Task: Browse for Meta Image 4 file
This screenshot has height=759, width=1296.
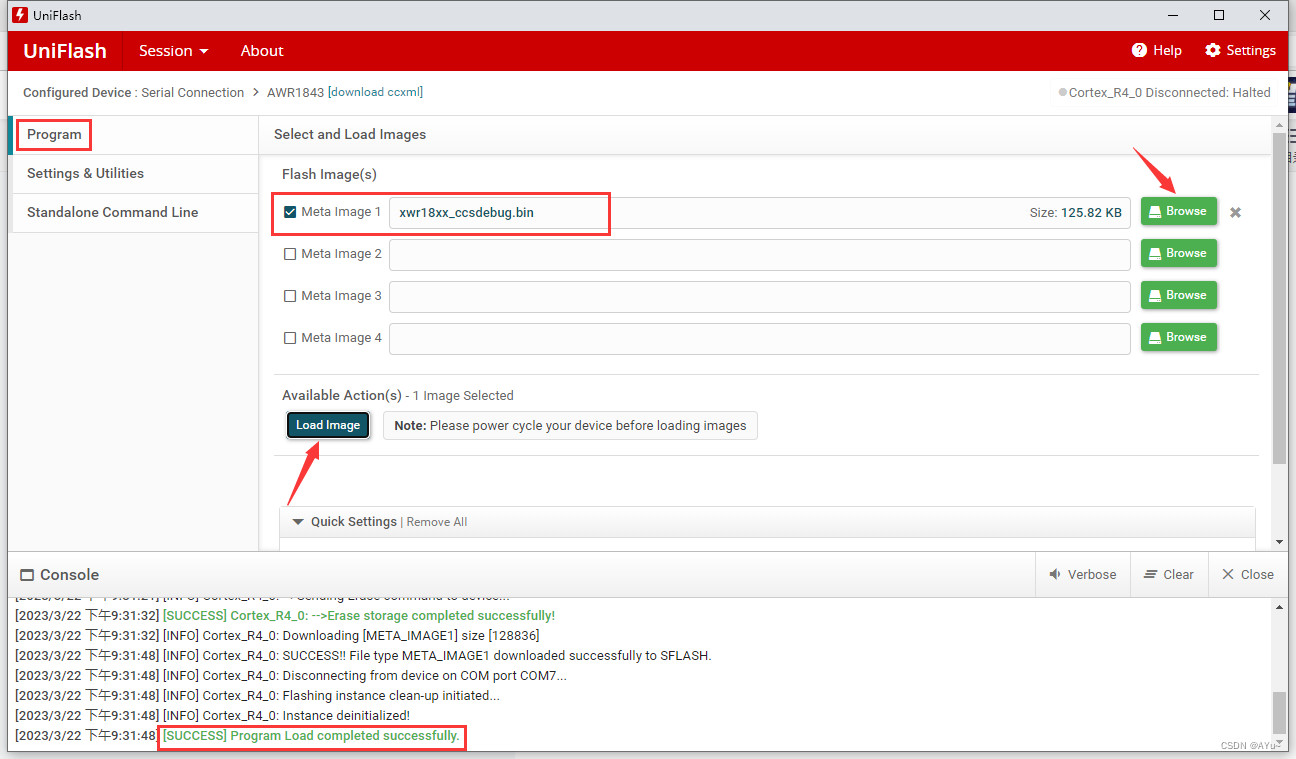Action: (x=1179, y=337)
